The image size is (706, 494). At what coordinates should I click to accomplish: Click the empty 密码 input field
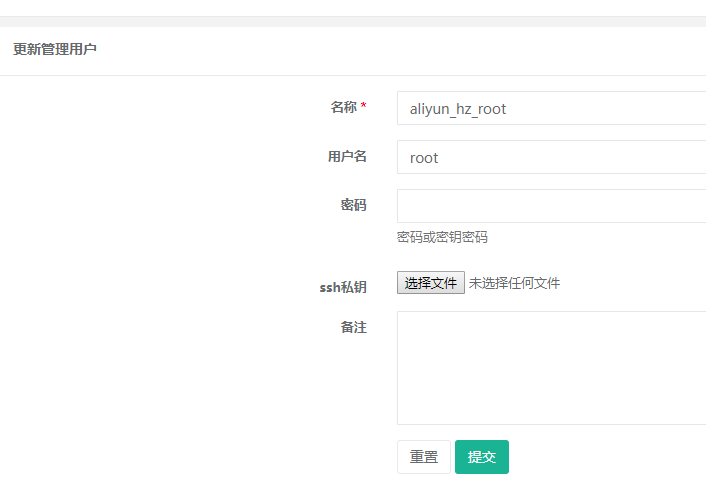[x=550, y=206]
